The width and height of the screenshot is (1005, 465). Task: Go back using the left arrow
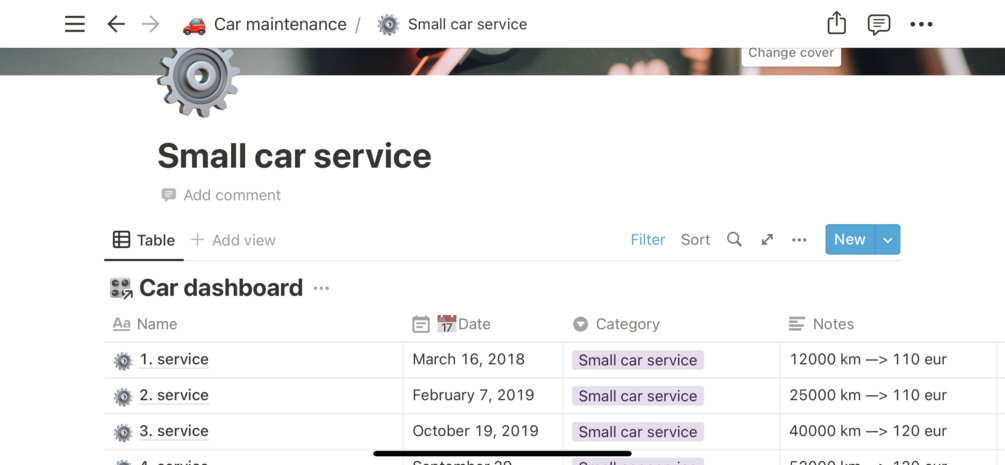(x=116, y=24)
